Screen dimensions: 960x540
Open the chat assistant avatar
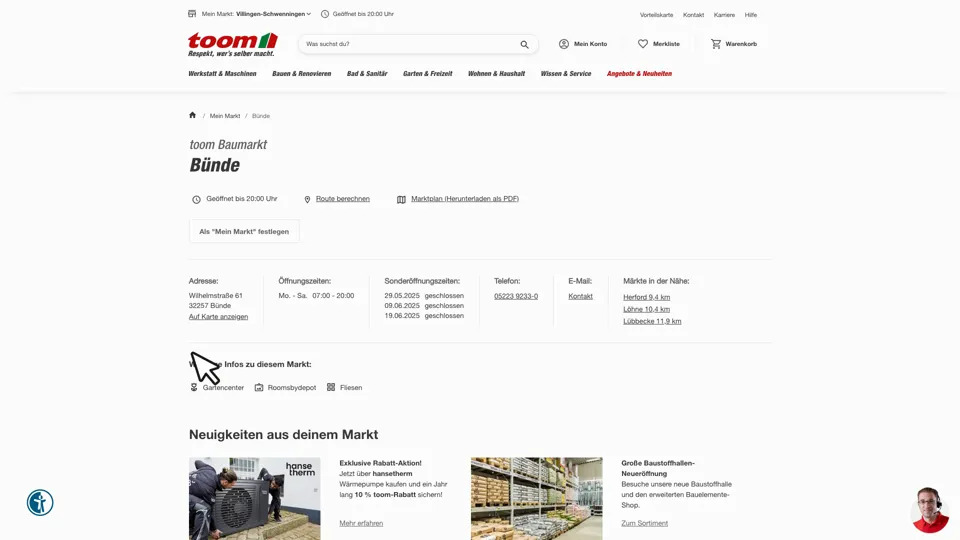(930, 510)
